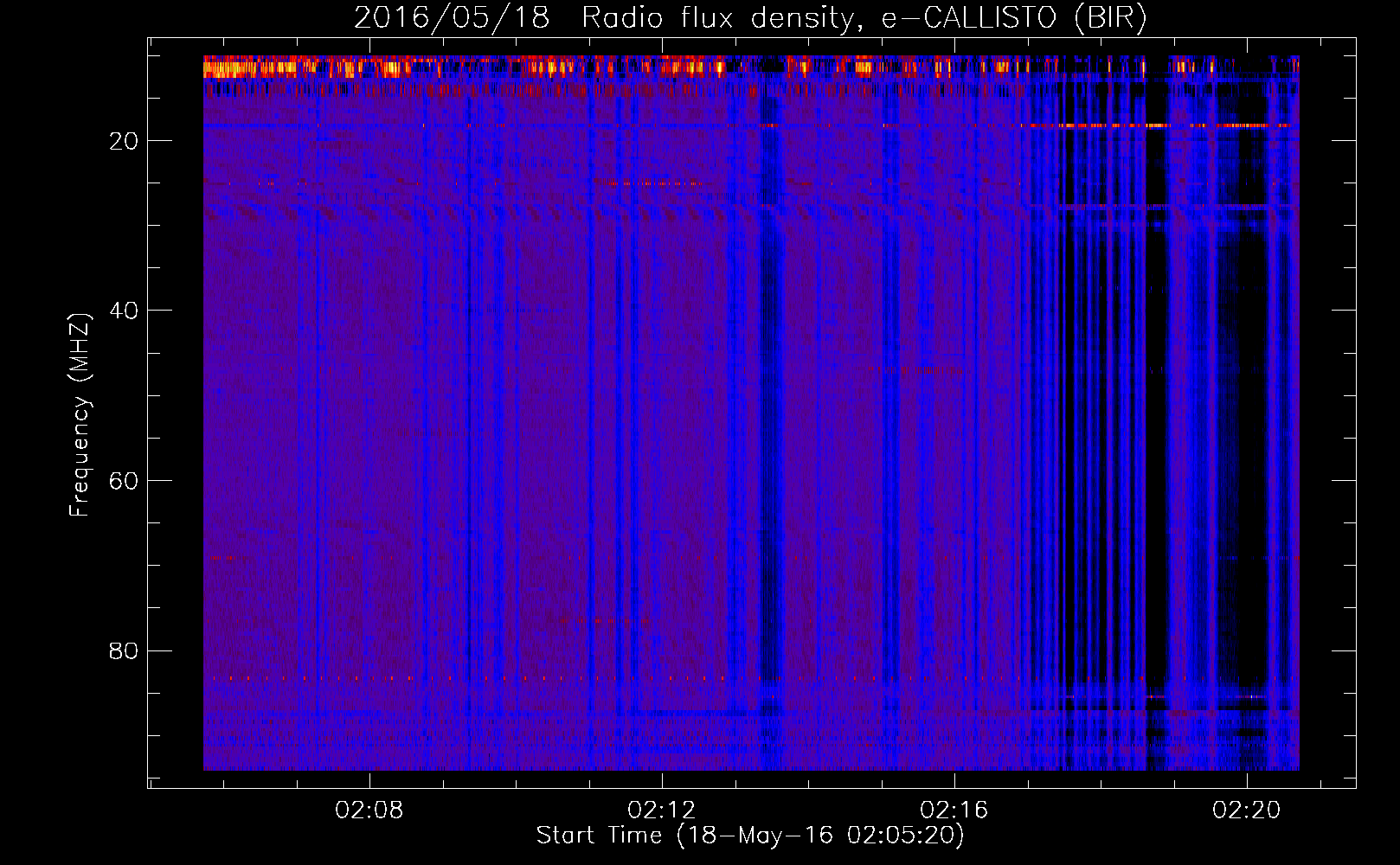This screenshot has height=865, width=1400.
Task: Click the 02:12 time tick label
Action: (x=662, y=810)
